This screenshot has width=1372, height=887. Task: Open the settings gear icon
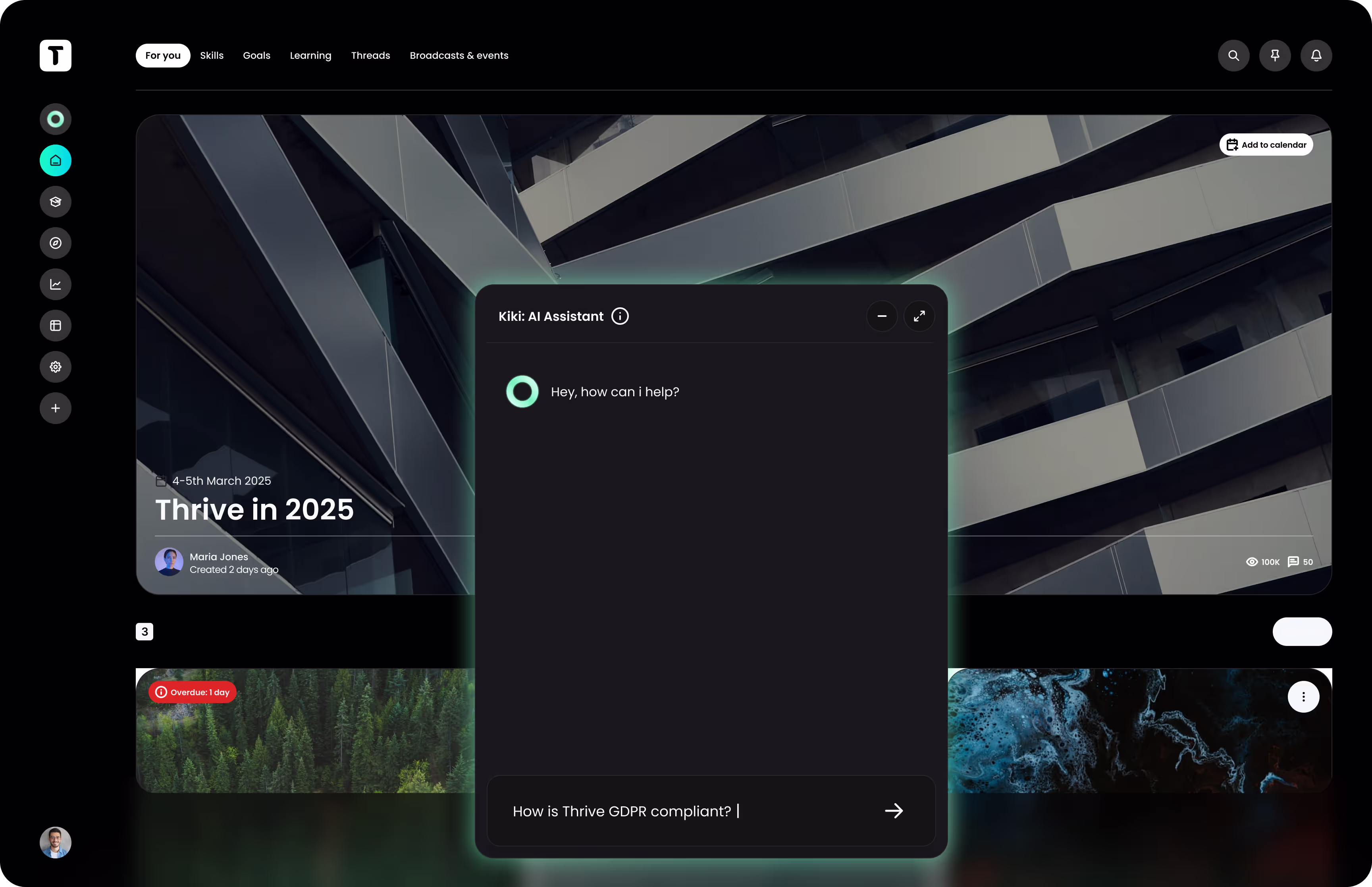tap(55, 367)
